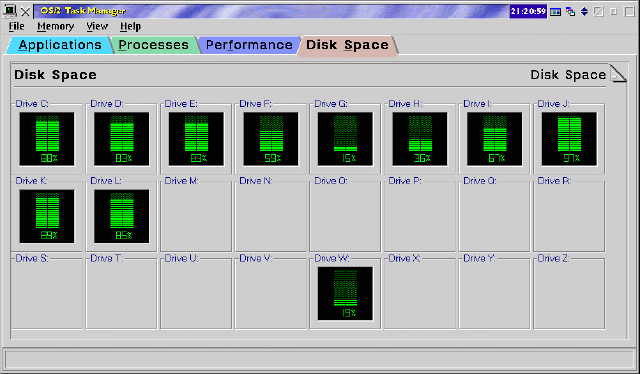The image size is (640, 374).
Task: Open the Help menu
Action: (x=130, y=27)
